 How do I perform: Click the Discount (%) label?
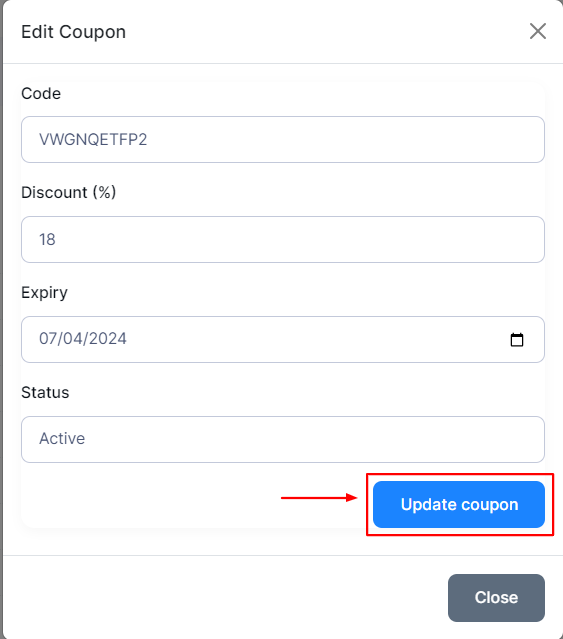(68, 192)
